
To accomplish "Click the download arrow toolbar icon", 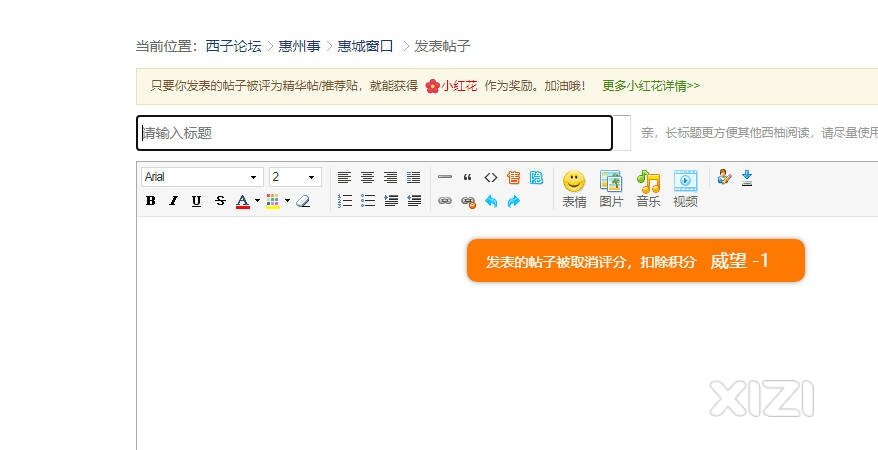I will (x=747, y=177).
